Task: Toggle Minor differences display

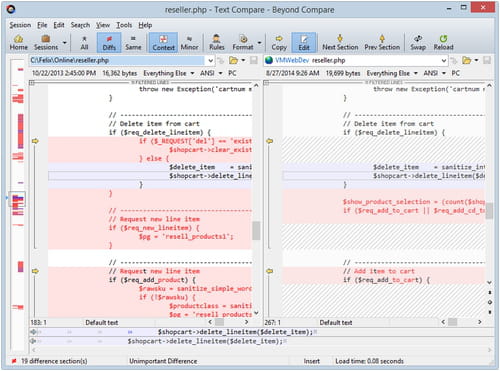Action: pos(189,43)
